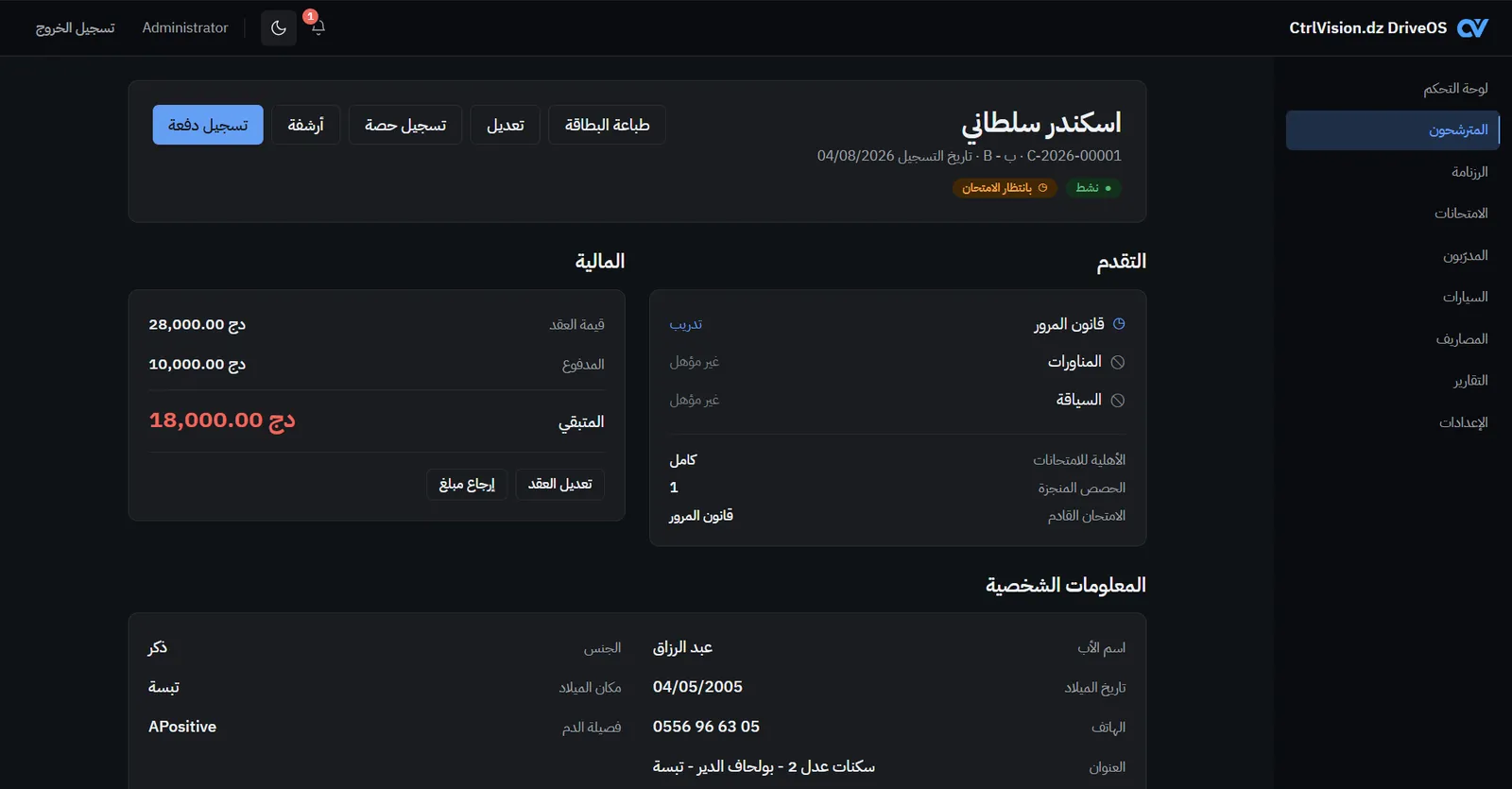This screenshot has height=789, width=1512.
Task: Click the تعديل edit button
Action: point(506,125)
